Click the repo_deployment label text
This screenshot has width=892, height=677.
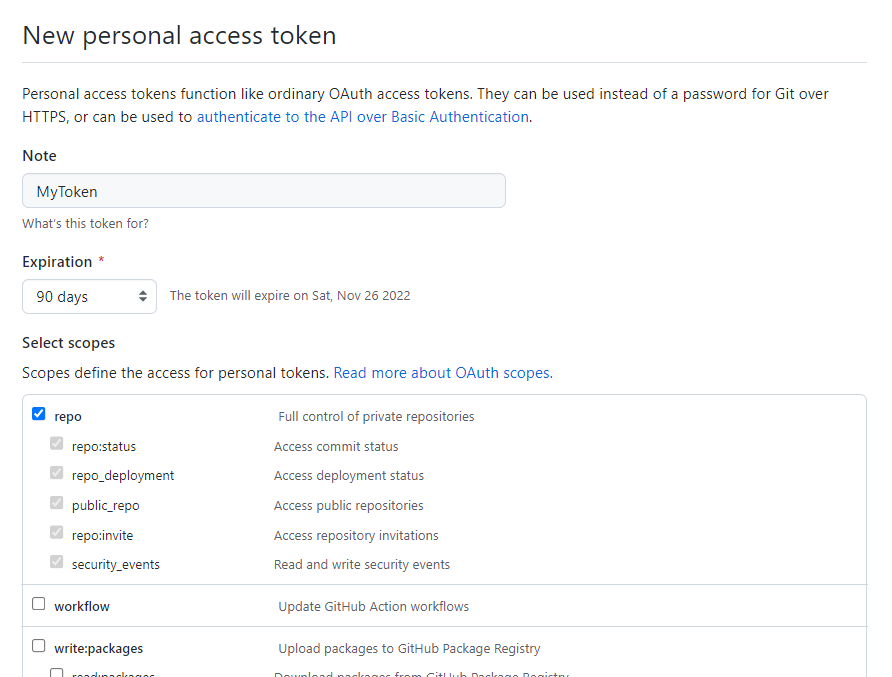click(123, 476)
